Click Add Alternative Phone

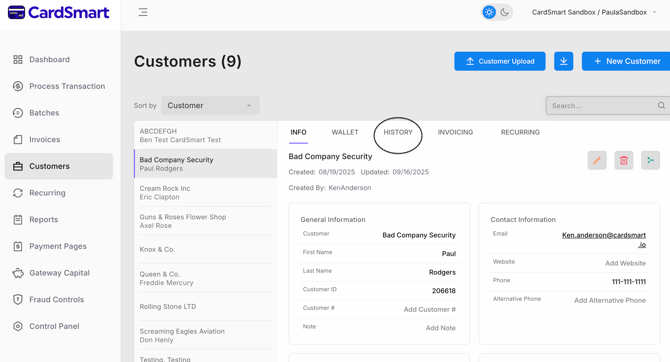[x=610, y=300]
